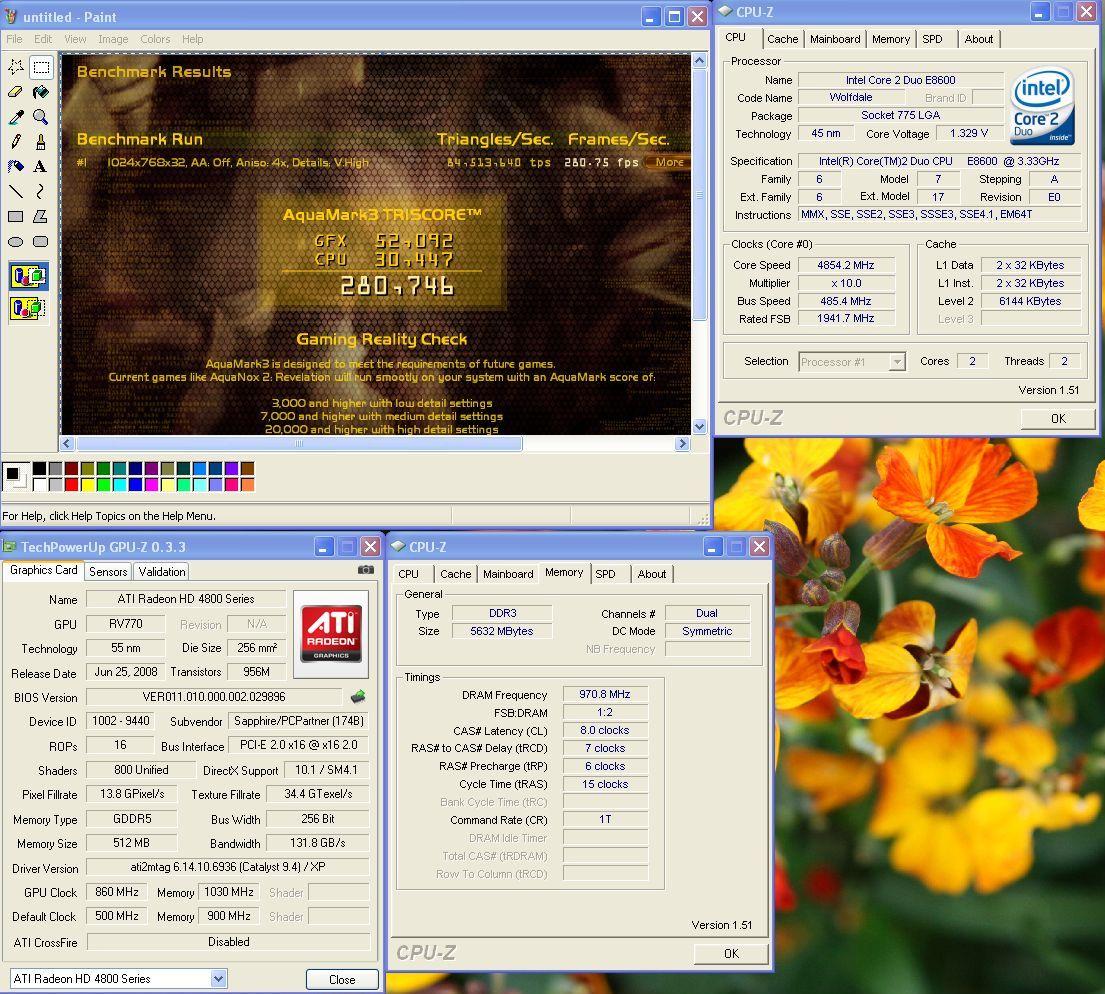Switch to Cache tab in the CPU-Z processor window
This screenshot has height=994, width=1105.
point(782,39)
